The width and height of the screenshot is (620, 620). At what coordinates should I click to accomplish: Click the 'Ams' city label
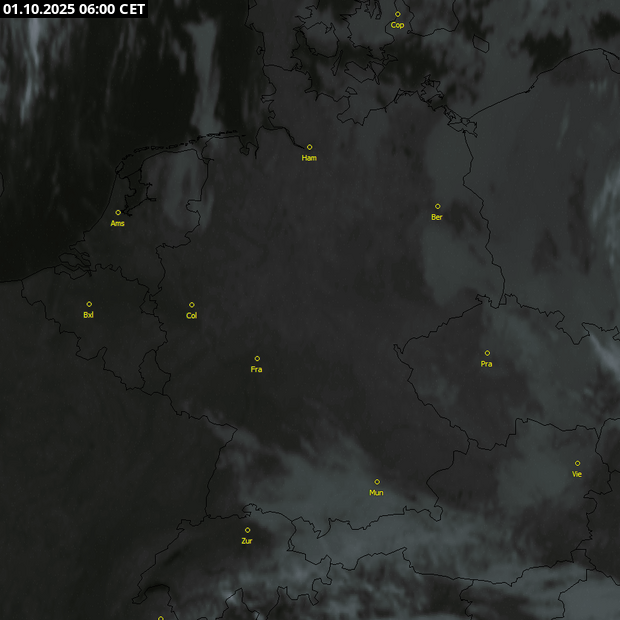(x=118, y=223)
